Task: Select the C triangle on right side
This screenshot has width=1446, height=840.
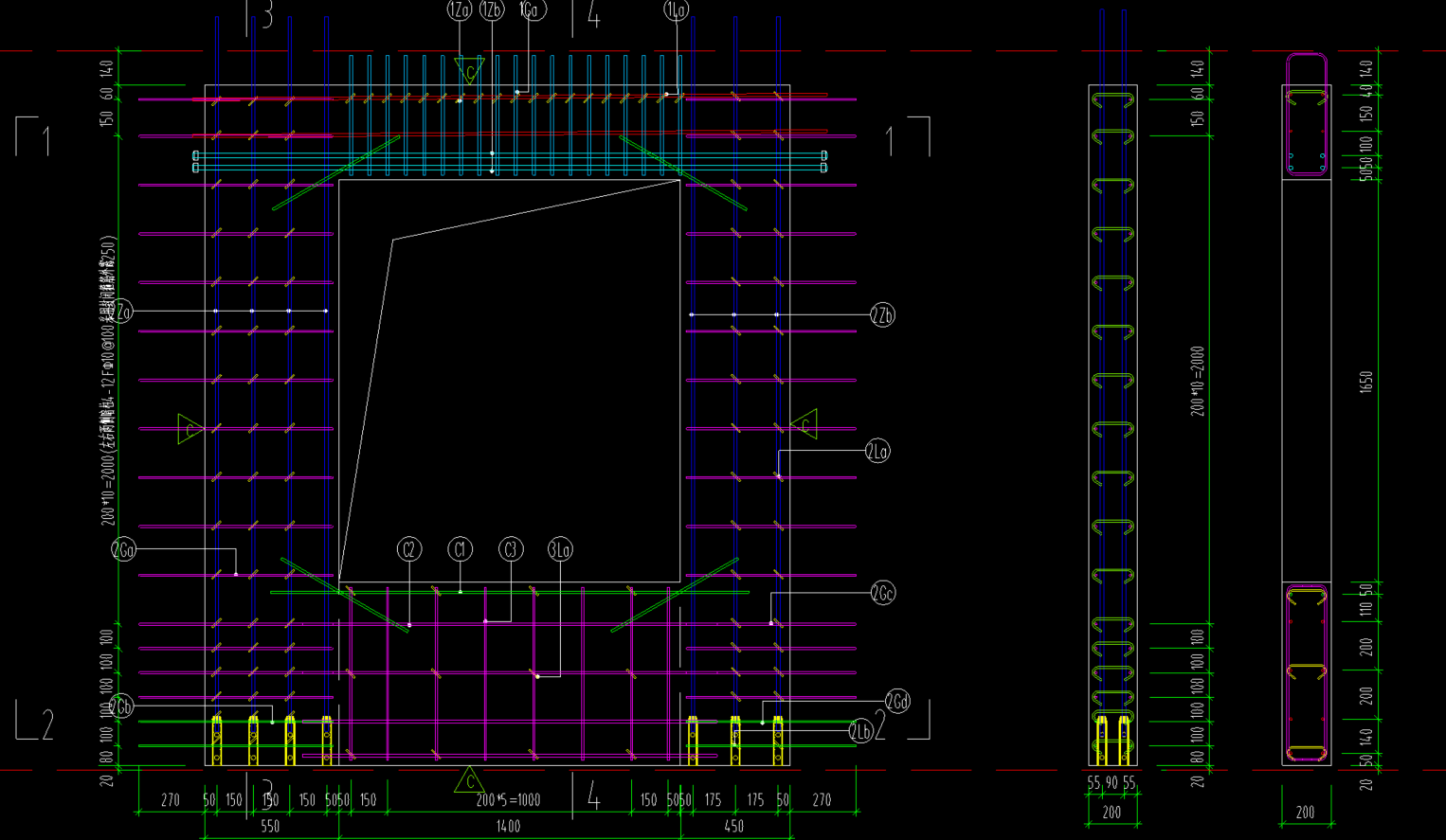Action: coord(804,424)
